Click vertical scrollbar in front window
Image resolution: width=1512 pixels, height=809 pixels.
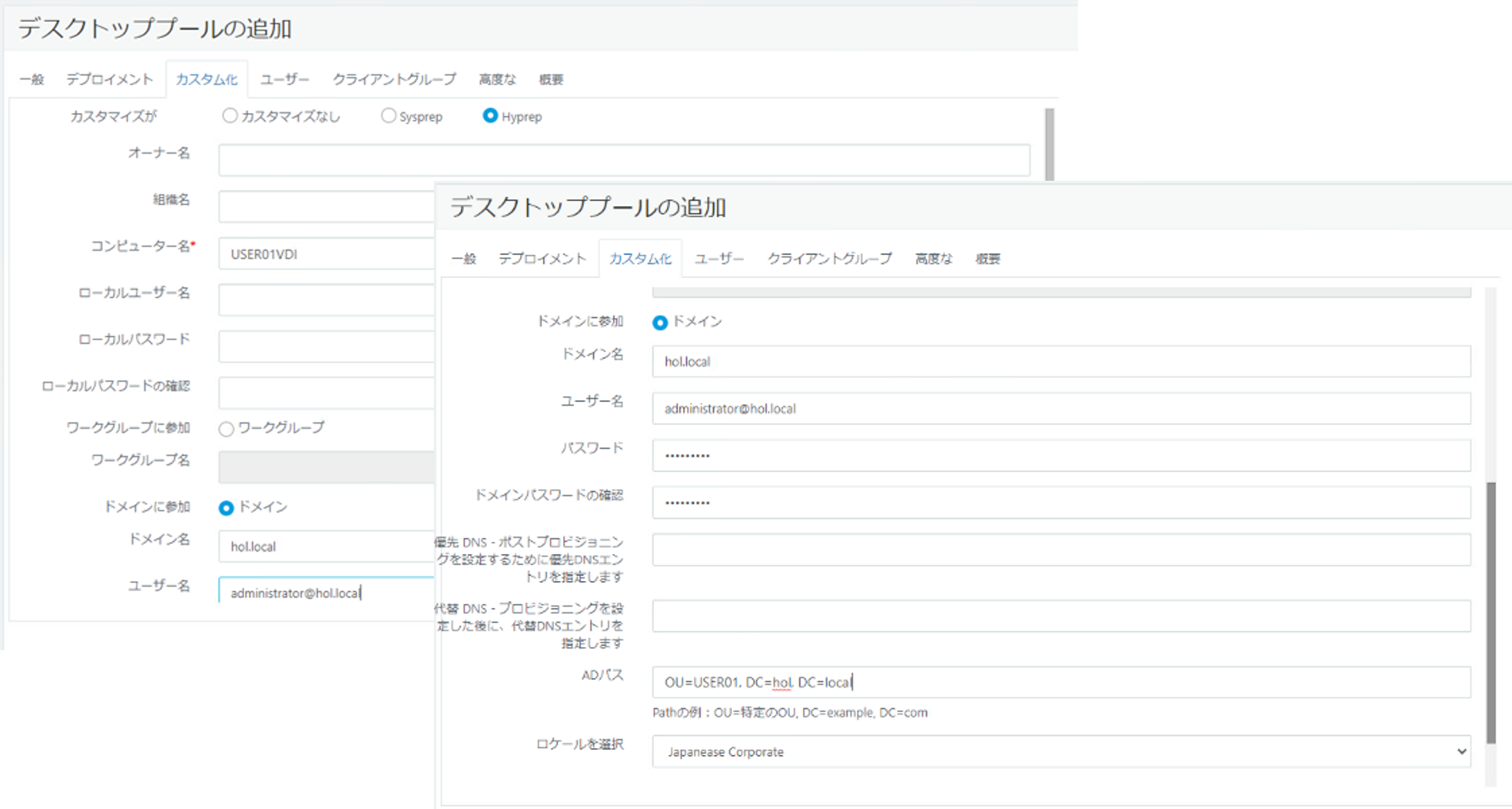coord(1491,612)
